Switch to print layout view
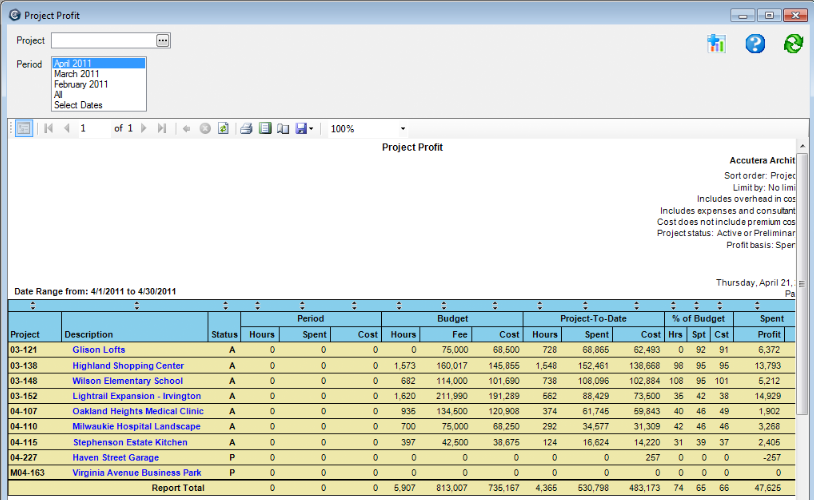This screenshot has height=500, width=814. (x=265, y=129)
